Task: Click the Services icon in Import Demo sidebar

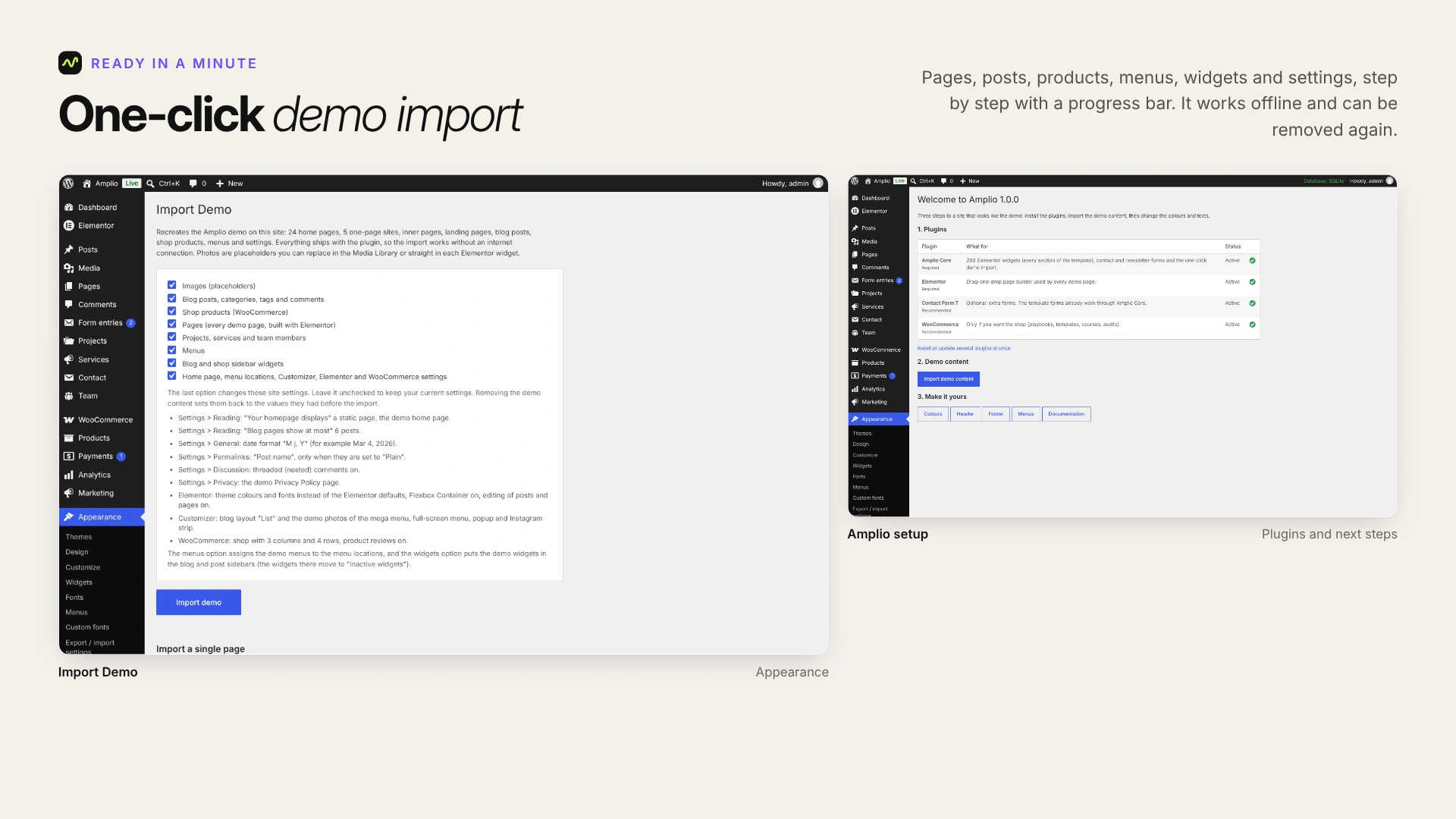Action: 69,359
